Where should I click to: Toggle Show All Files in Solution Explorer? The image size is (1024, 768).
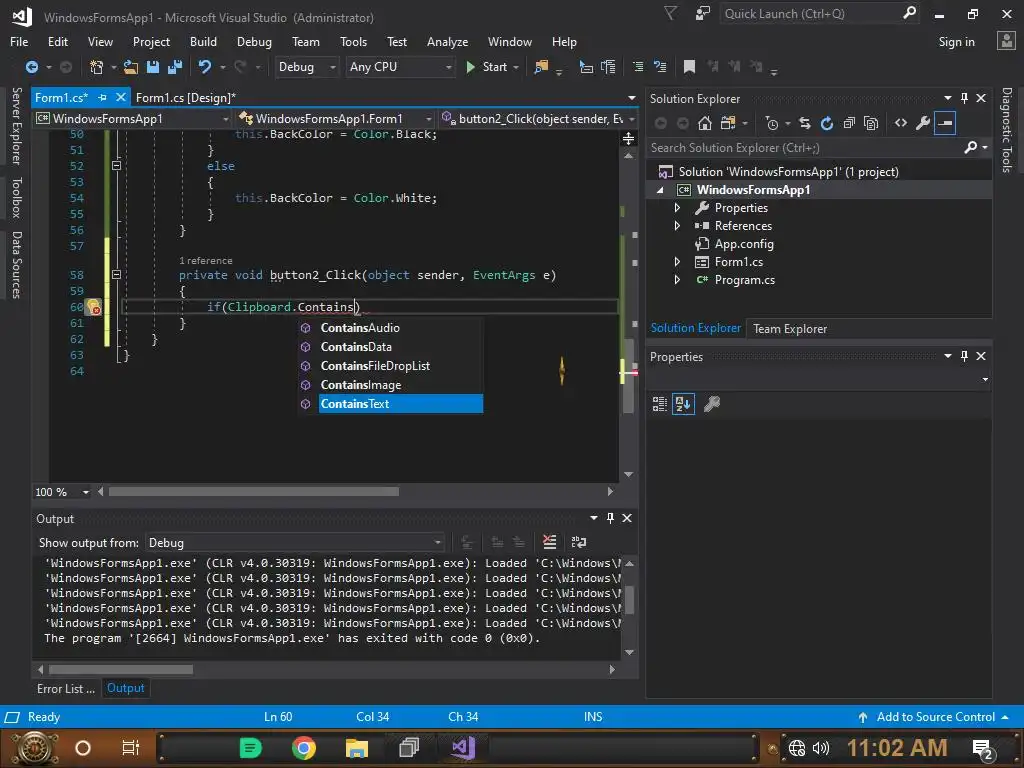(x=871, y=123)
